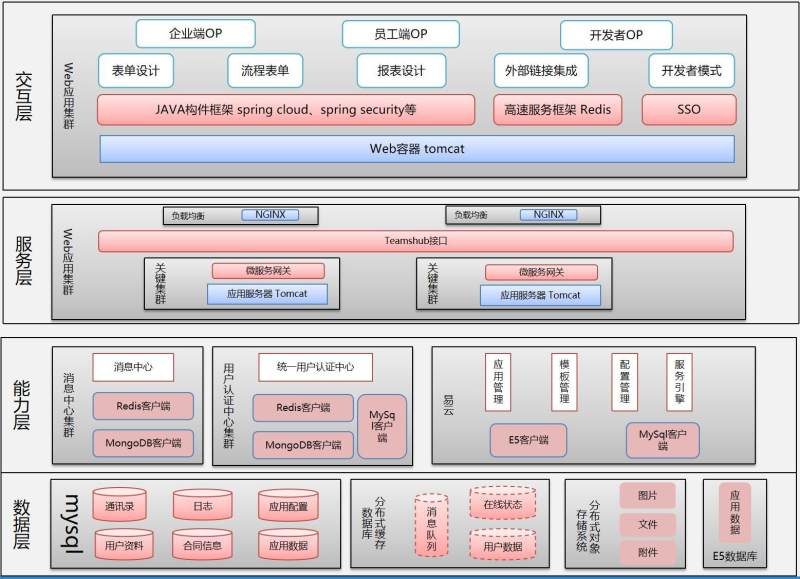Select the 员工端OP box
Image resolution: width=800 pixels, height=579 pixels.
coord(401,34)
